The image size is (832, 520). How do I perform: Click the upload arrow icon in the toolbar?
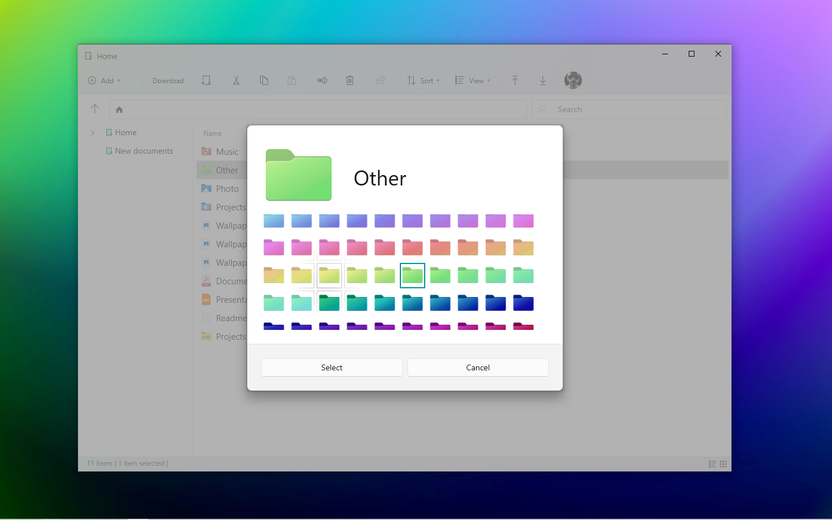click(x=515, y=81)
